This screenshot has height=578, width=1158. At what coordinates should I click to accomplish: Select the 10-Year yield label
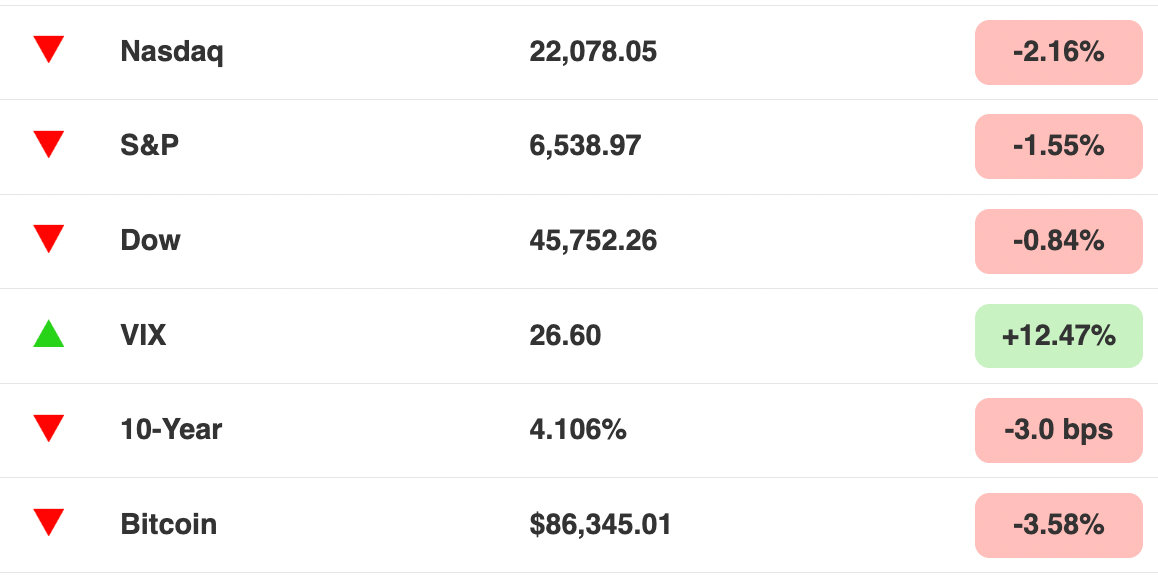coord(171,430)
